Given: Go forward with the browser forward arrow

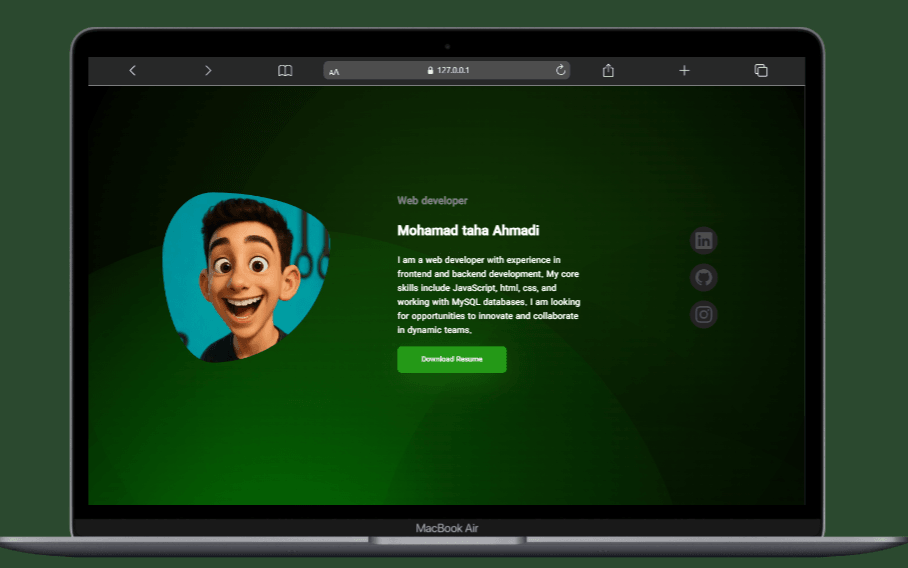Looking at the screenshot, I should click(x=208, y=71).
